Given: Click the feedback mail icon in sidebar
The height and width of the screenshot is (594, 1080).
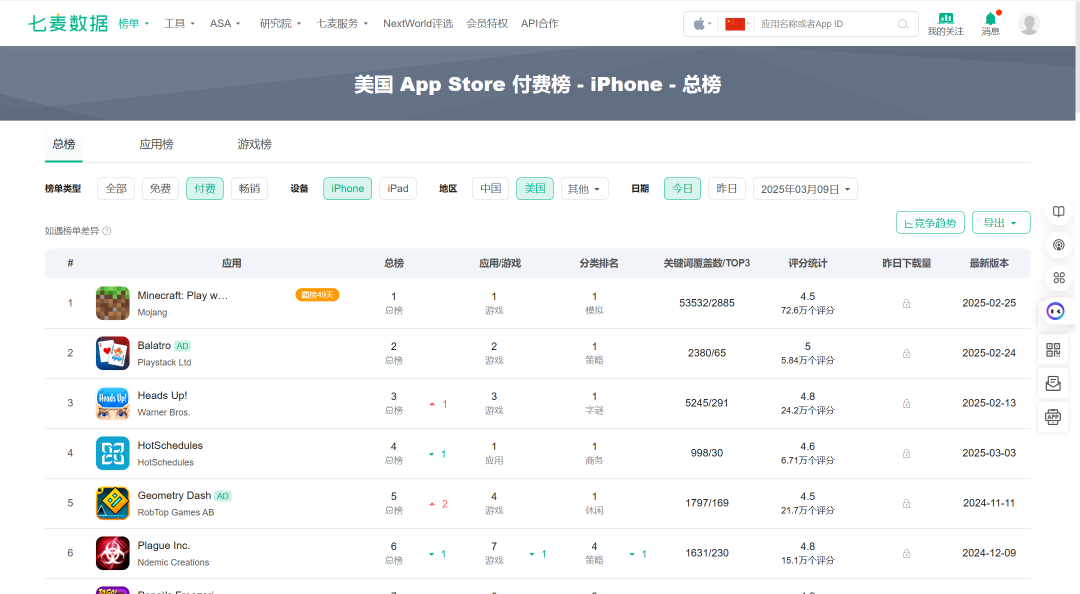Looking at the screenshot, I should pos(1053,383).
